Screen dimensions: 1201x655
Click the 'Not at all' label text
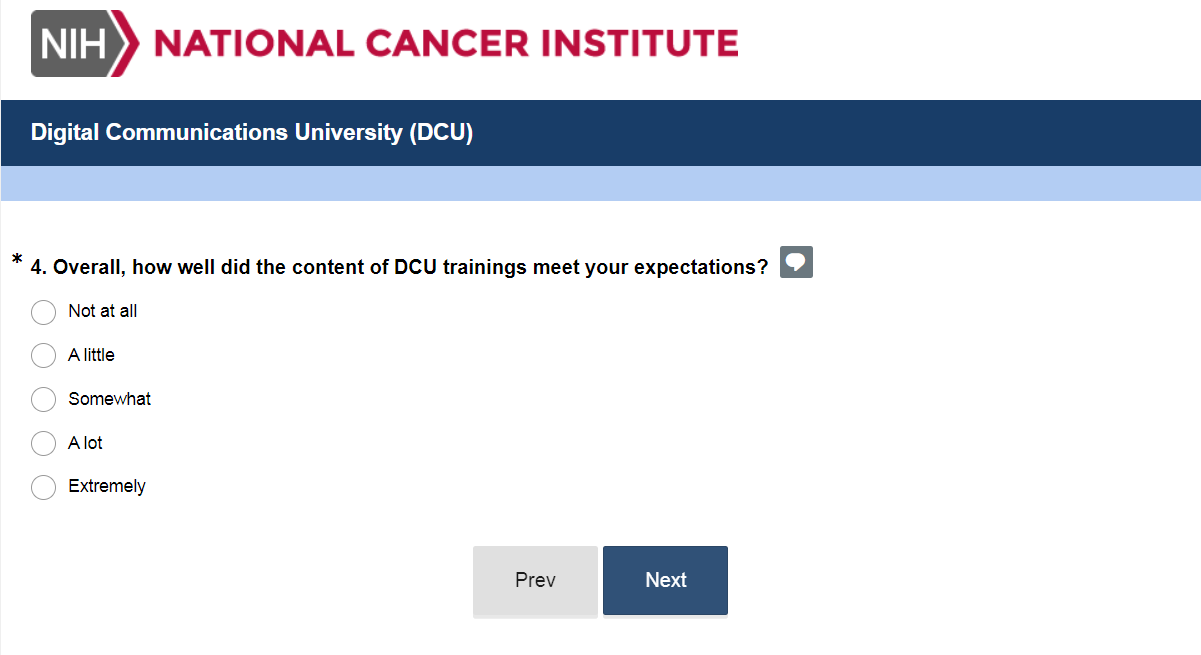[x=102, y=311]
